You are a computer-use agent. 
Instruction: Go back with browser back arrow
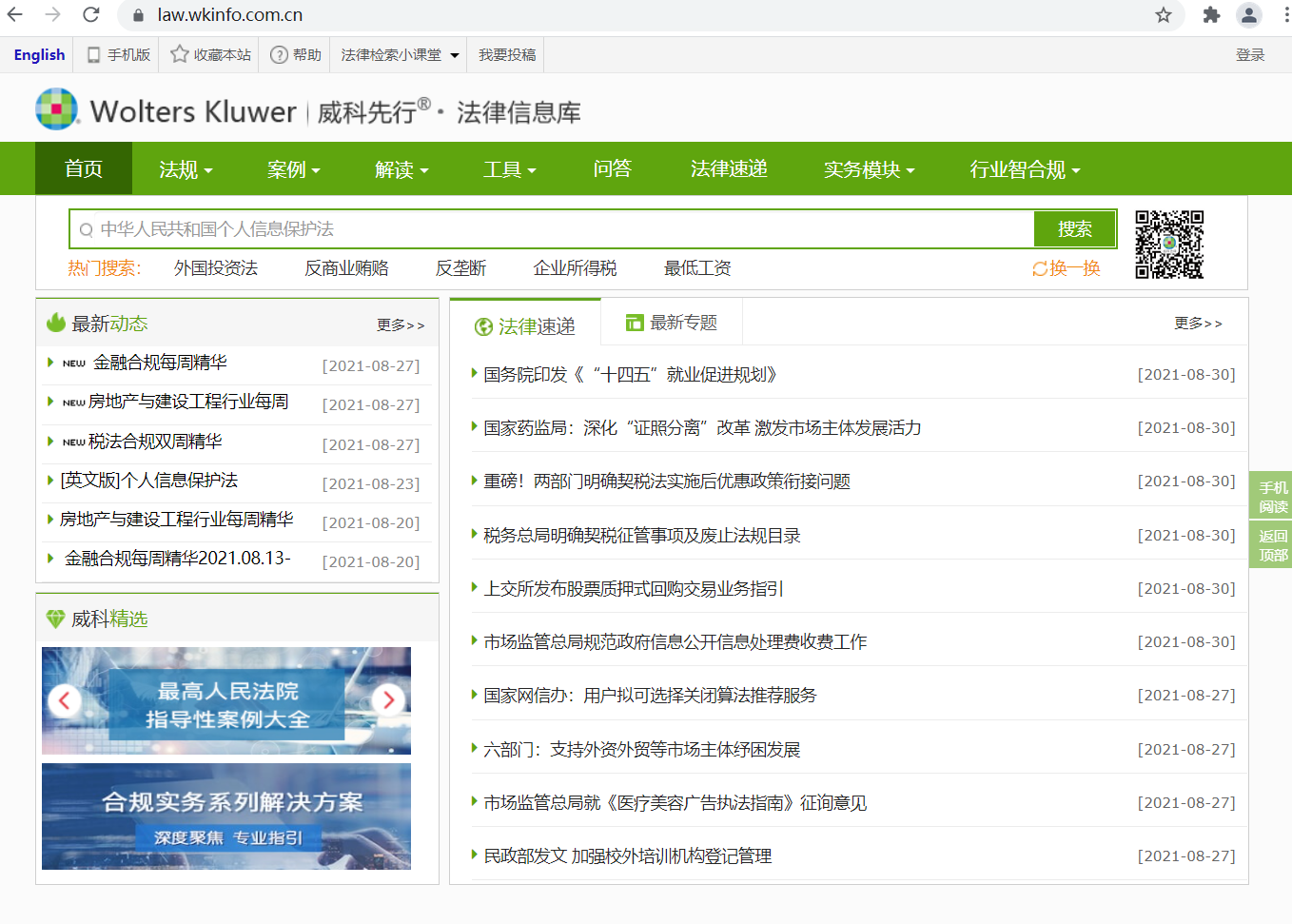(x=15, y=14)
